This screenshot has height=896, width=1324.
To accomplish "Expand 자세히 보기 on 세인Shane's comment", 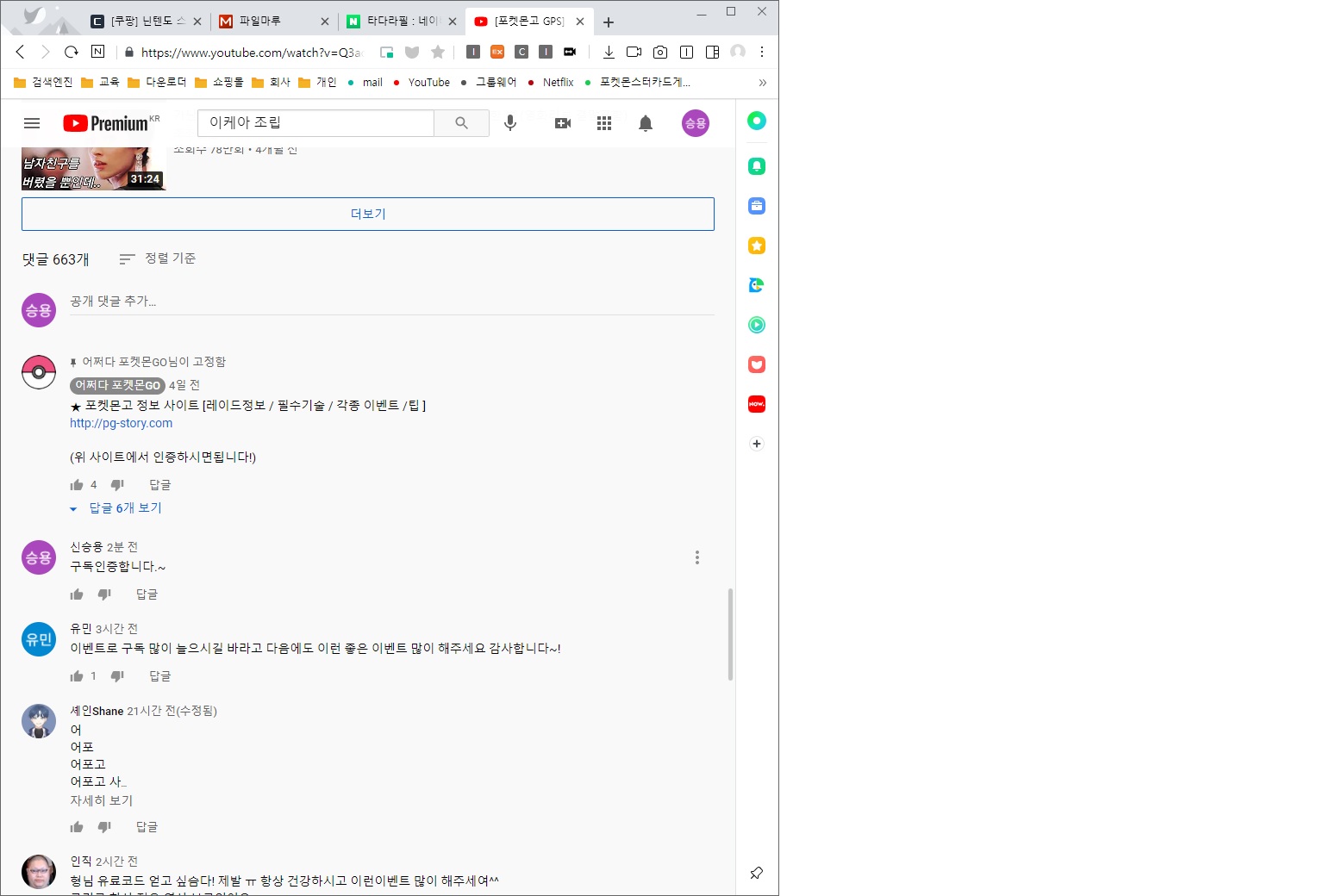I will pos(102,800).
